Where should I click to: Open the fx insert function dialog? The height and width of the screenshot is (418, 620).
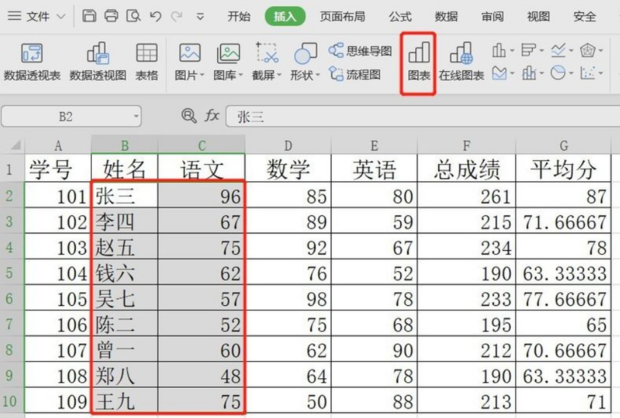click(212, 116)
